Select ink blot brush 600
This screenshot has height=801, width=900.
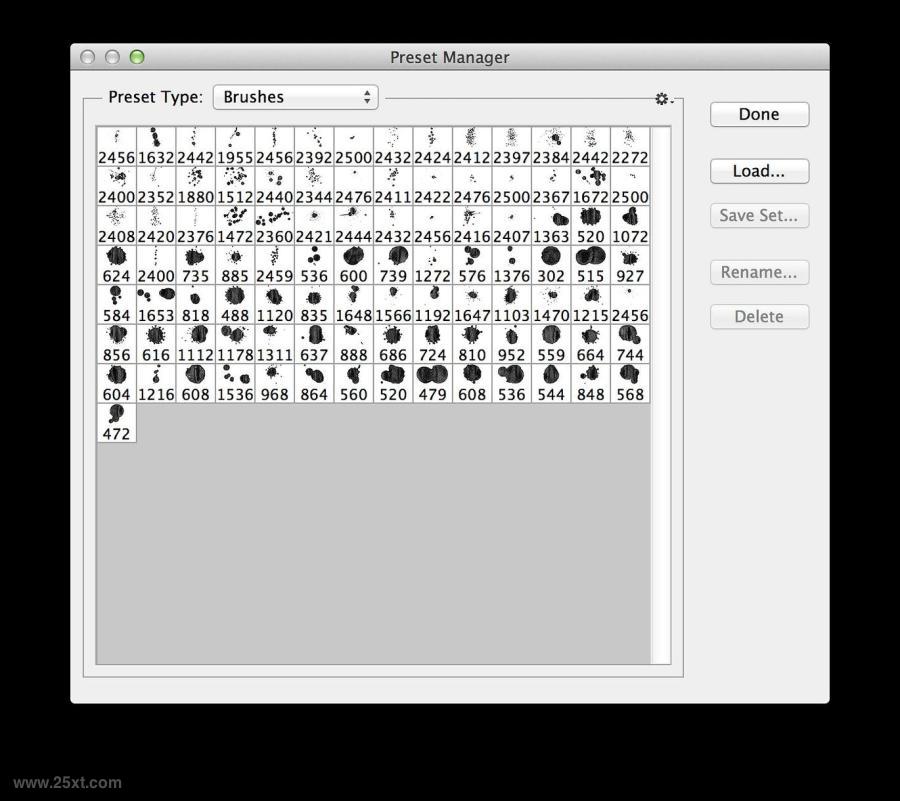click(x=354, y=266)
